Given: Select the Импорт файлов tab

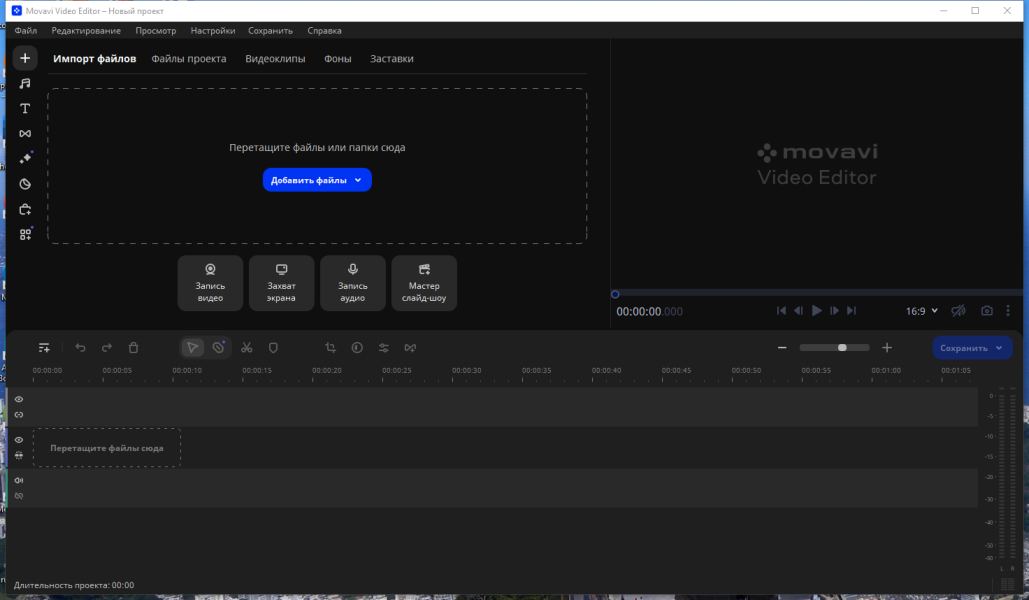Looking at the screenshot, I should 94,58.
